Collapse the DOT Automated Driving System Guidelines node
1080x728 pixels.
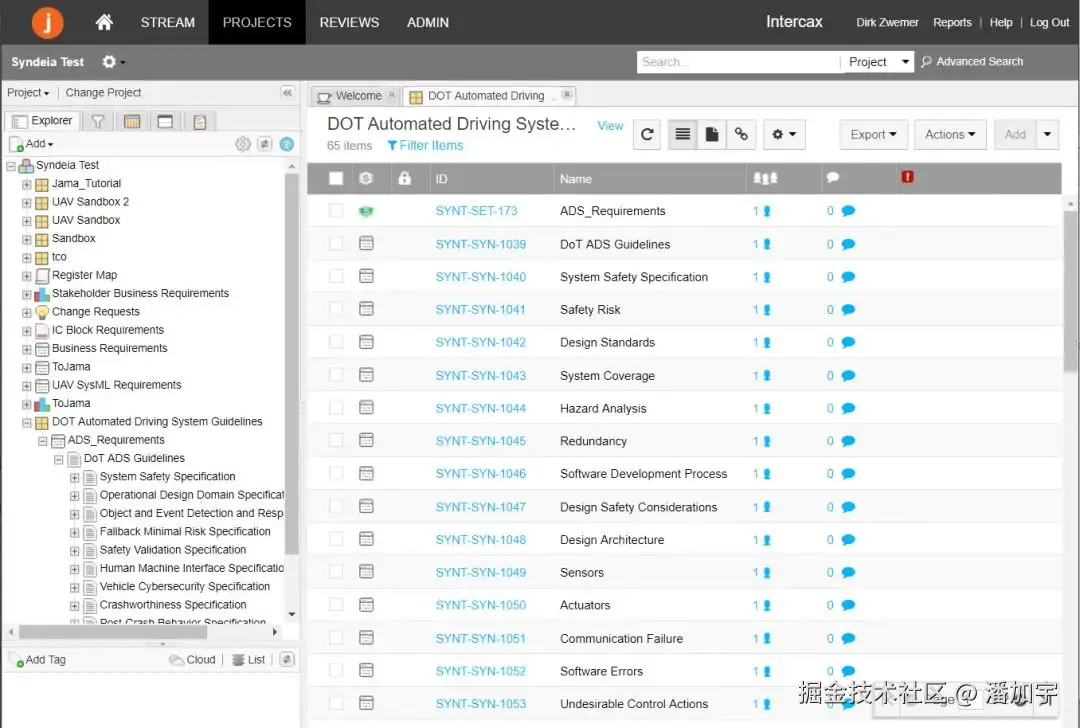pyautogui.click(x=26, y=422)
